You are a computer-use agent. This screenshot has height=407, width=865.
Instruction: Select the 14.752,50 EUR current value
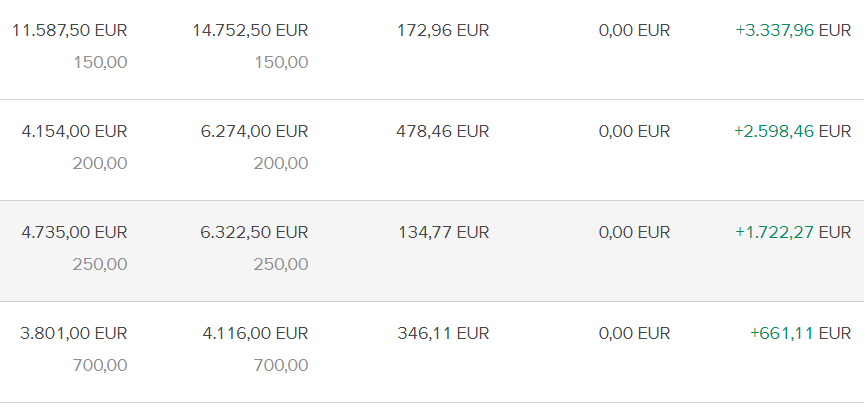coord(250,30)
